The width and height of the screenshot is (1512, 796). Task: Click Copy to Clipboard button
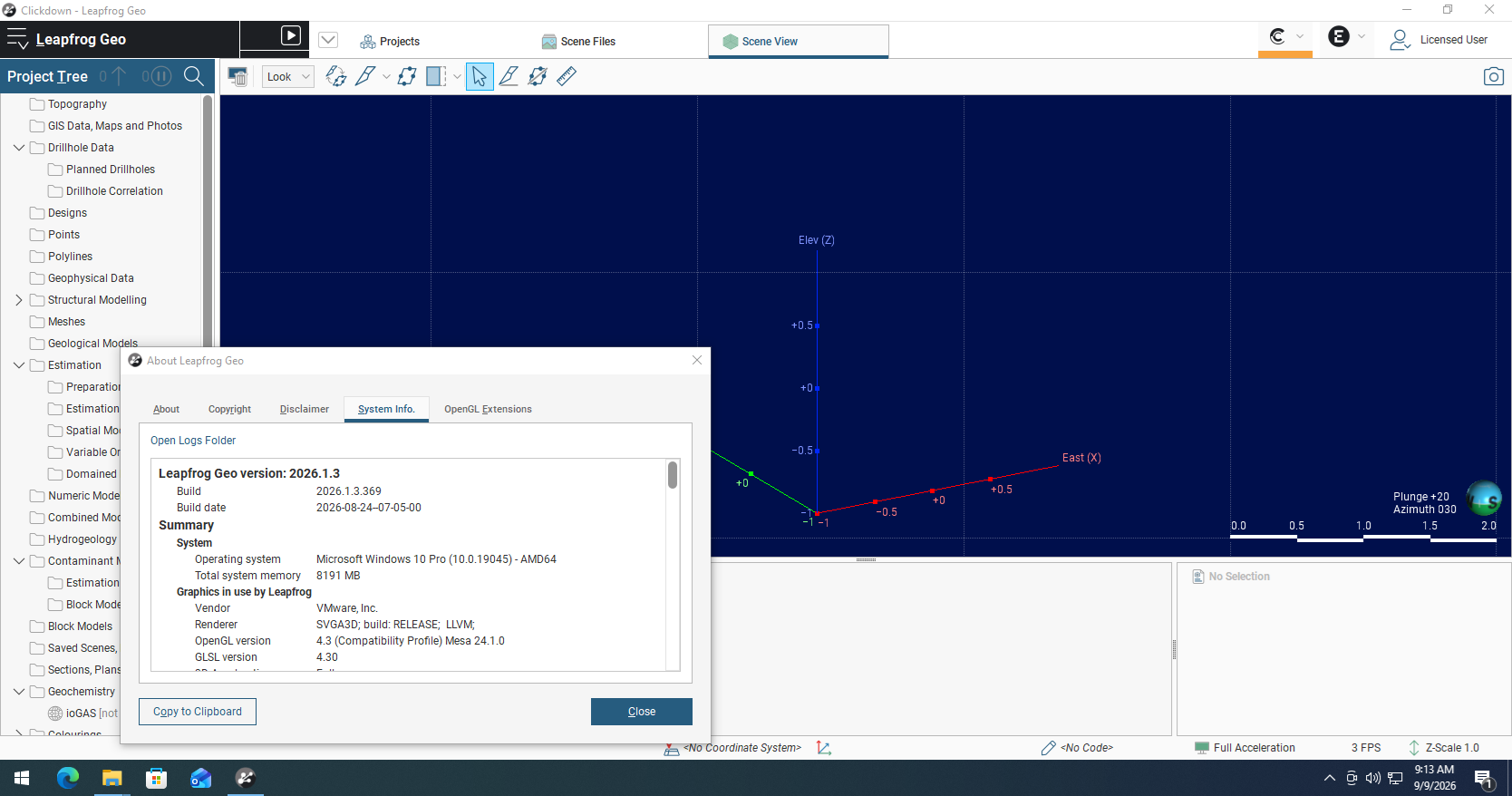[x=198, y=712]
